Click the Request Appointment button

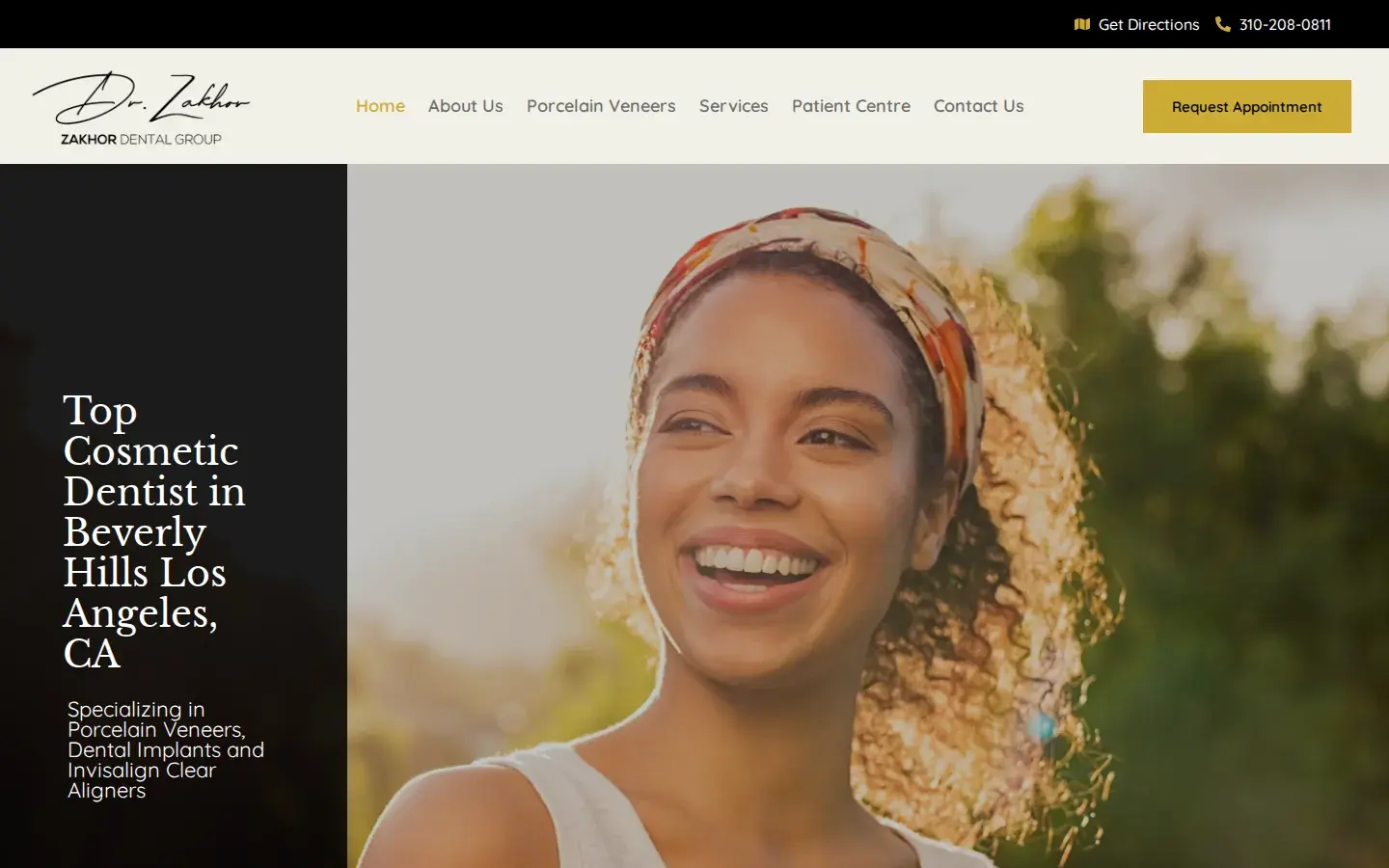pos(1247,106)
